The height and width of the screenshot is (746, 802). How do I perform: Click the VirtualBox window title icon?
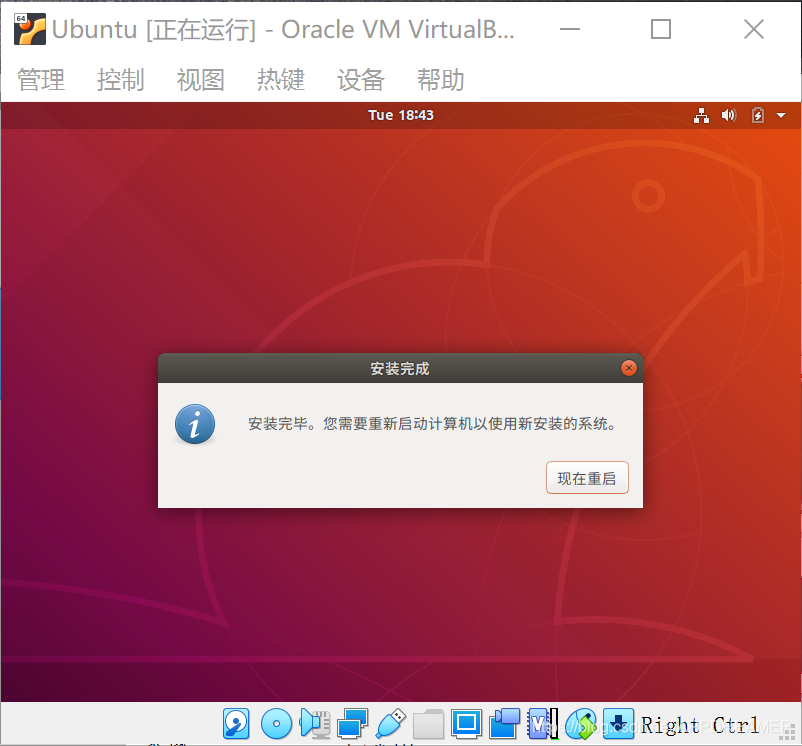(x=30, y=29)
